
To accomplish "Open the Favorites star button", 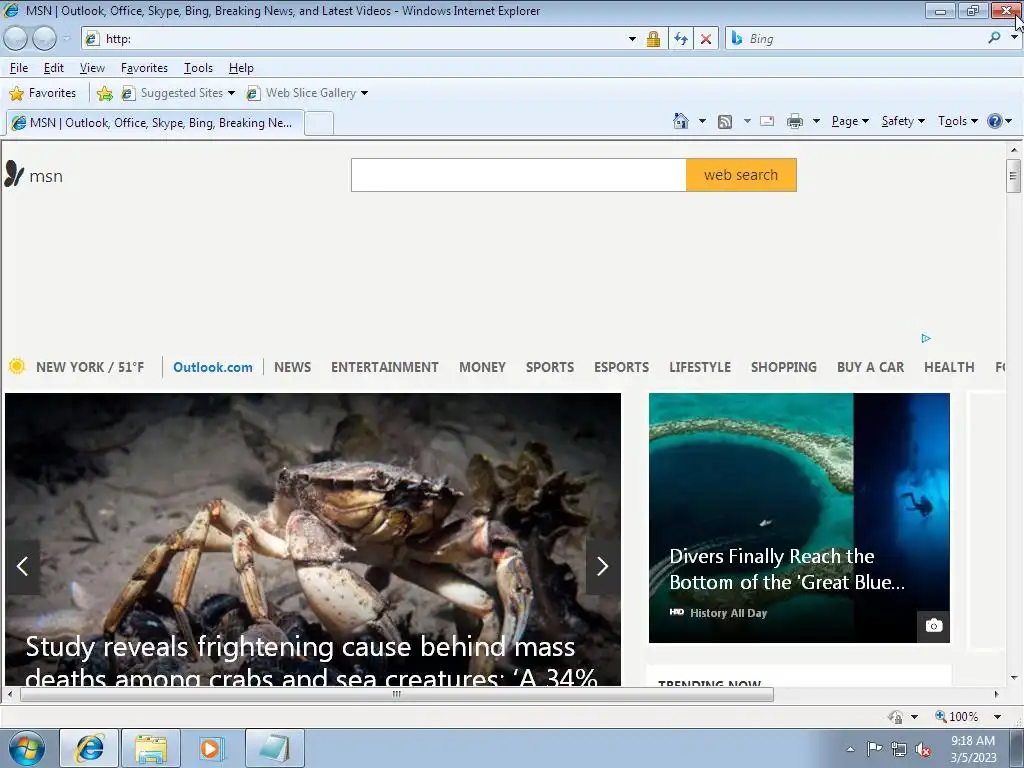I will (43, 93).
